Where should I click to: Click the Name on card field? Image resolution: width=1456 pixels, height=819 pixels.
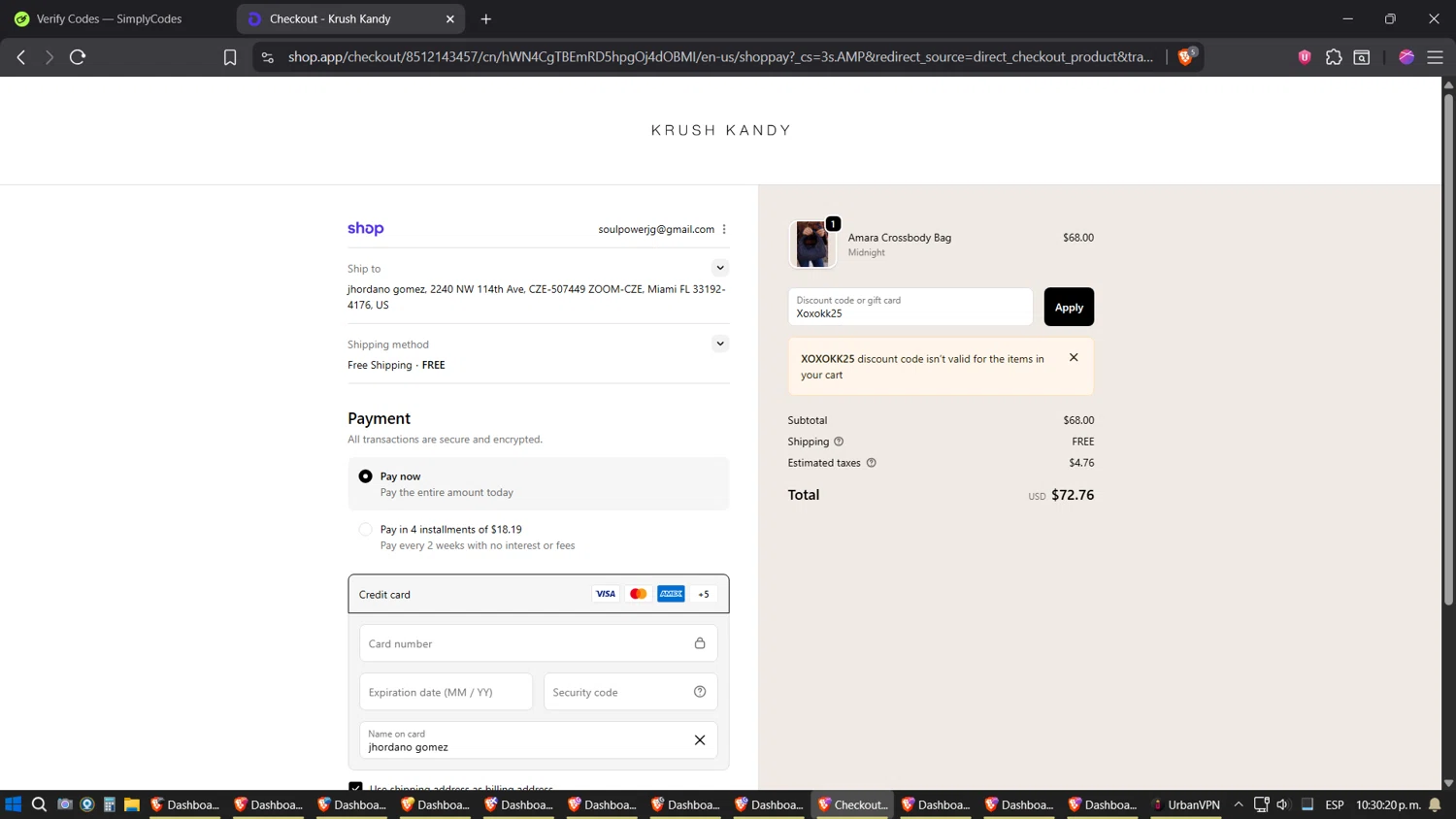point(538,740)
